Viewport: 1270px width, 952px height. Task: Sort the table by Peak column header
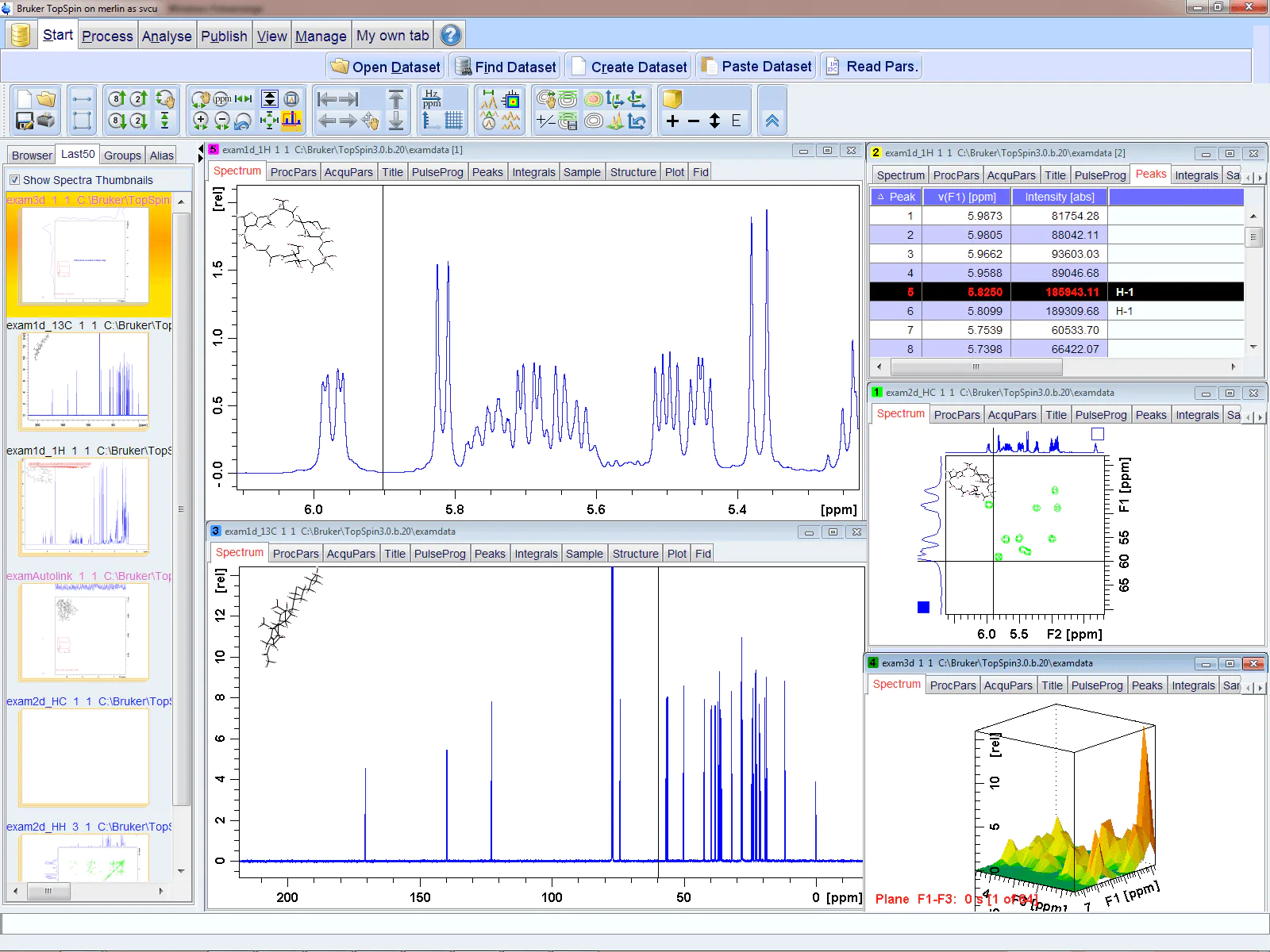click(896, 197)
